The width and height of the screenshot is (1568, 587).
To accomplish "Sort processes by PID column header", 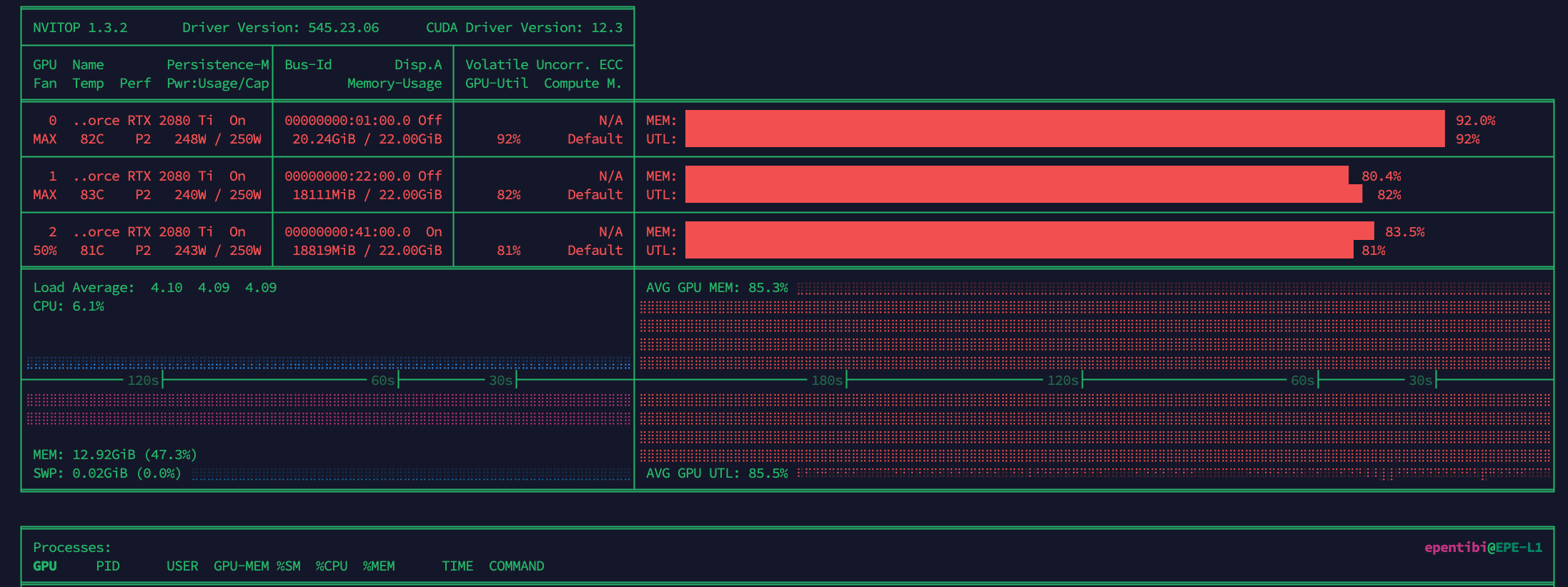I will pos(108,566).
